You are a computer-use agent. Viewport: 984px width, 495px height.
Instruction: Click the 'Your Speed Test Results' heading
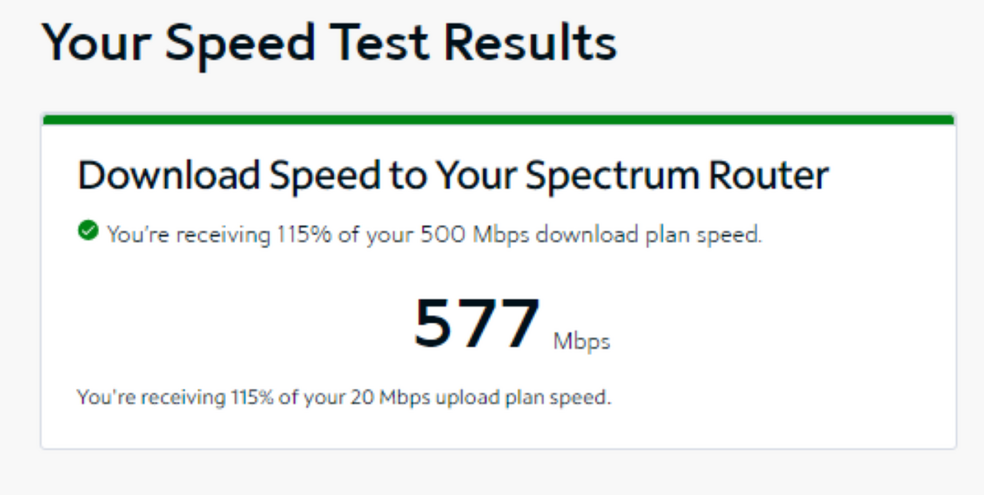point(329,43)
